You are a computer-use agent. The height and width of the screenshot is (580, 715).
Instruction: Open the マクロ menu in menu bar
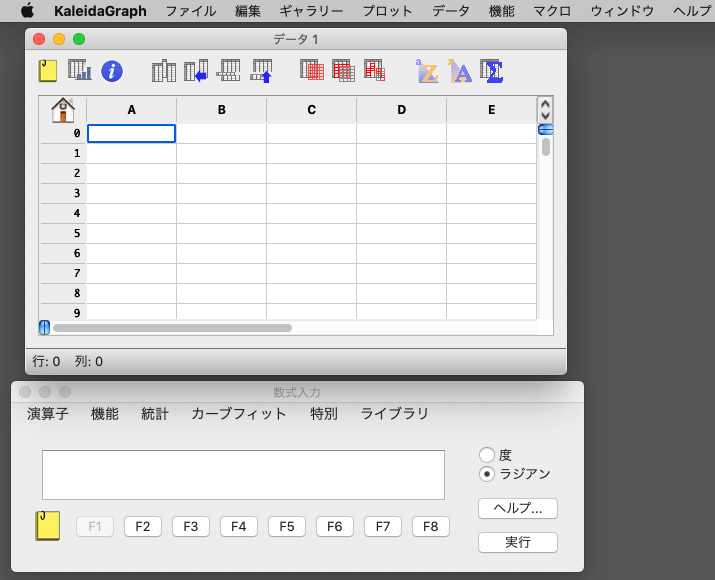click(552, 11)
